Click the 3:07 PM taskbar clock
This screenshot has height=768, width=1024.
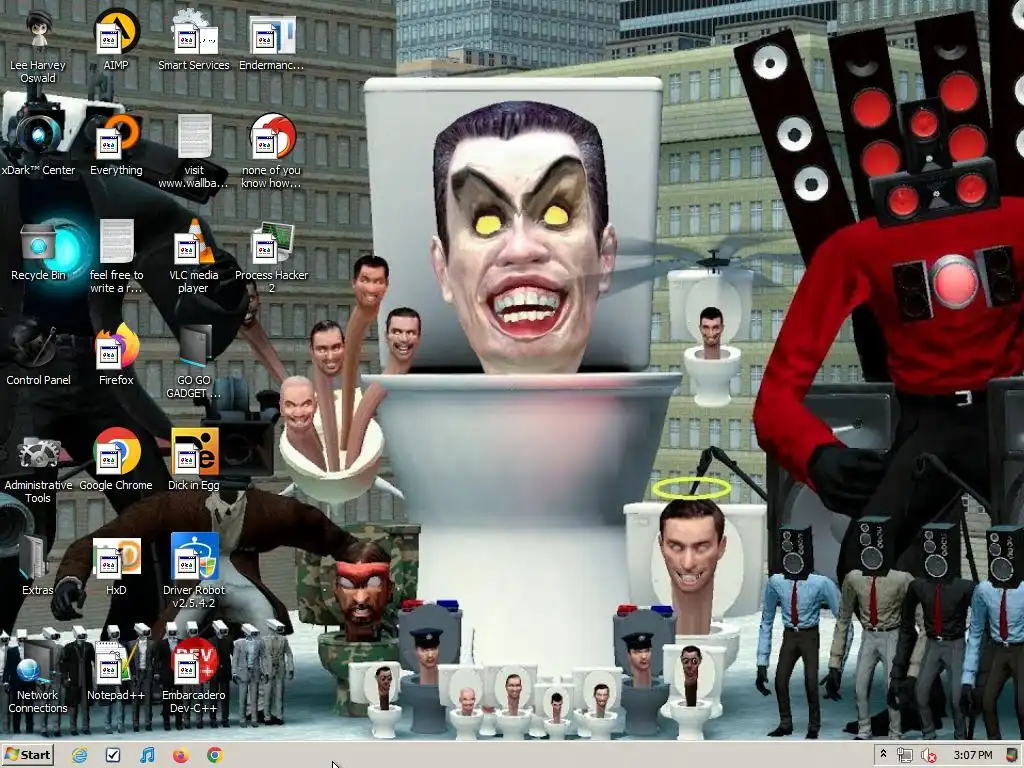(x=972, y=756)
